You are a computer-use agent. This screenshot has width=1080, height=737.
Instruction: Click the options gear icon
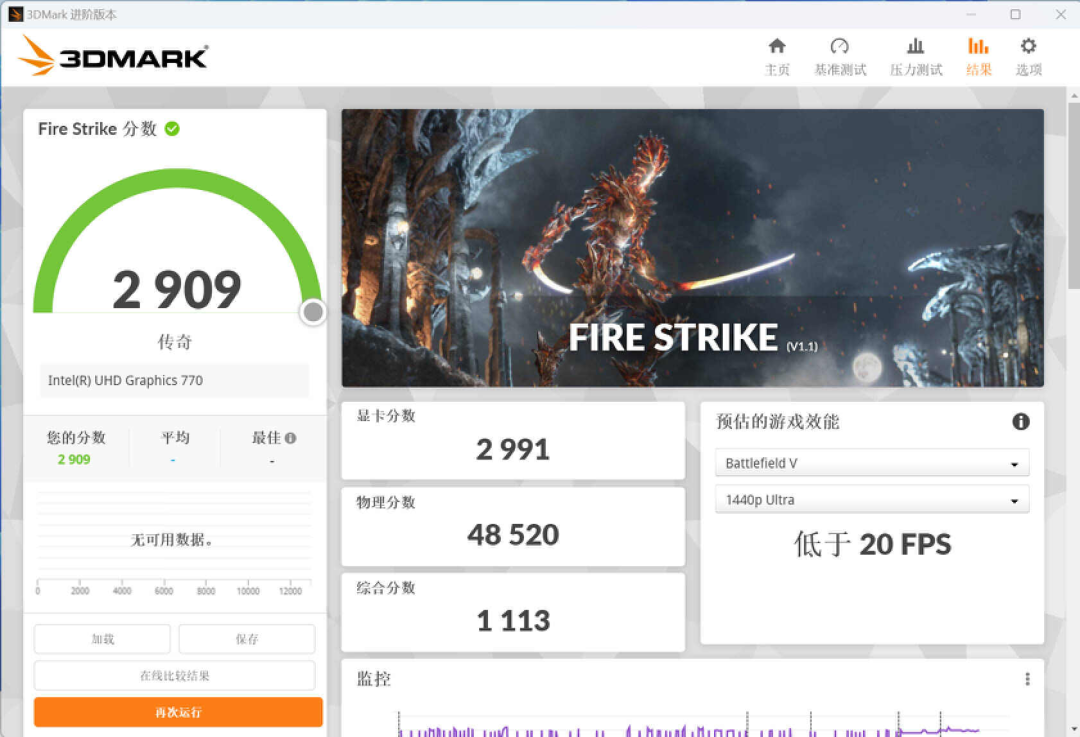pos(1028,46)
